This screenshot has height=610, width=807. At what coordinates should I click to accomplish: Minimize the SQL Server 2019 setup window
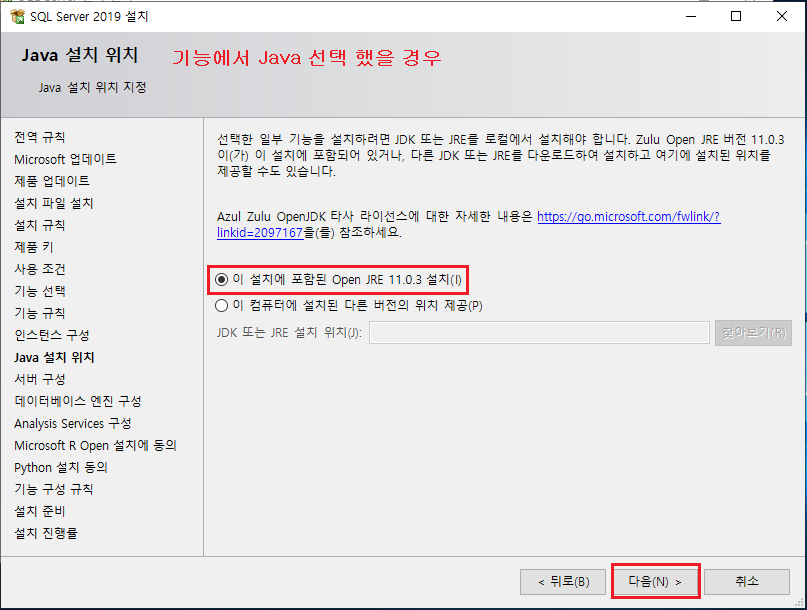[691, 16]
